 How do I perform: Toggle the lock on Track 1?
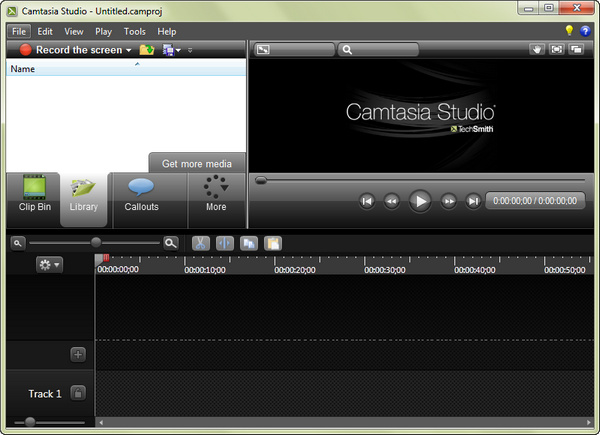pyautogui.click(x=78, y=393)
